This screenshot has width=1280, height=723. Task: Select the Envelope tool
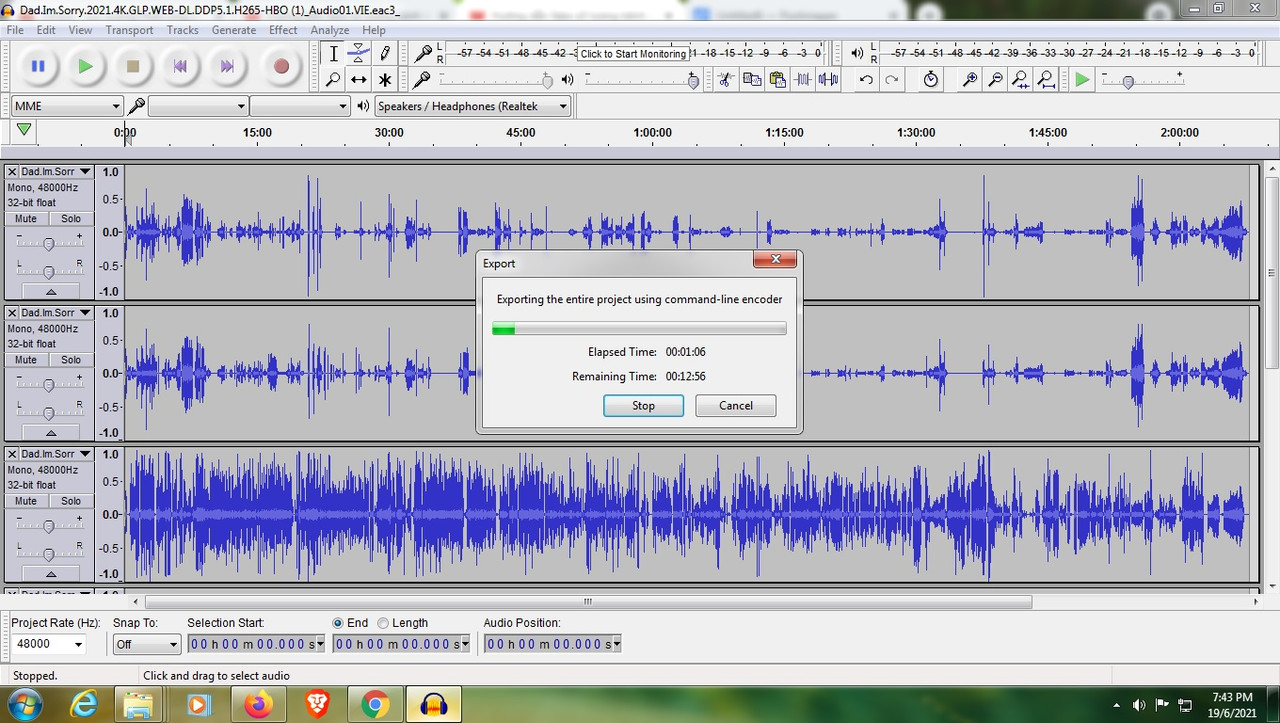(x=358, y=53)
